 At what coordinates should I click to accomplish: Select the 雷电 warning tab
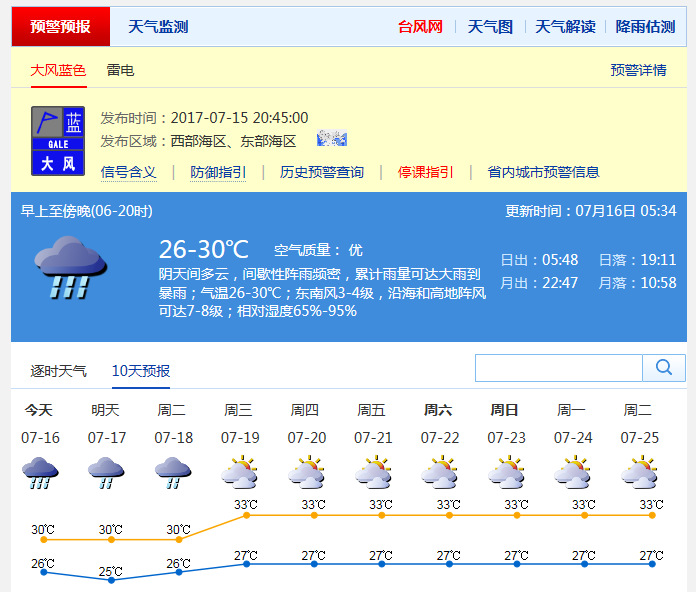(120, 70)
